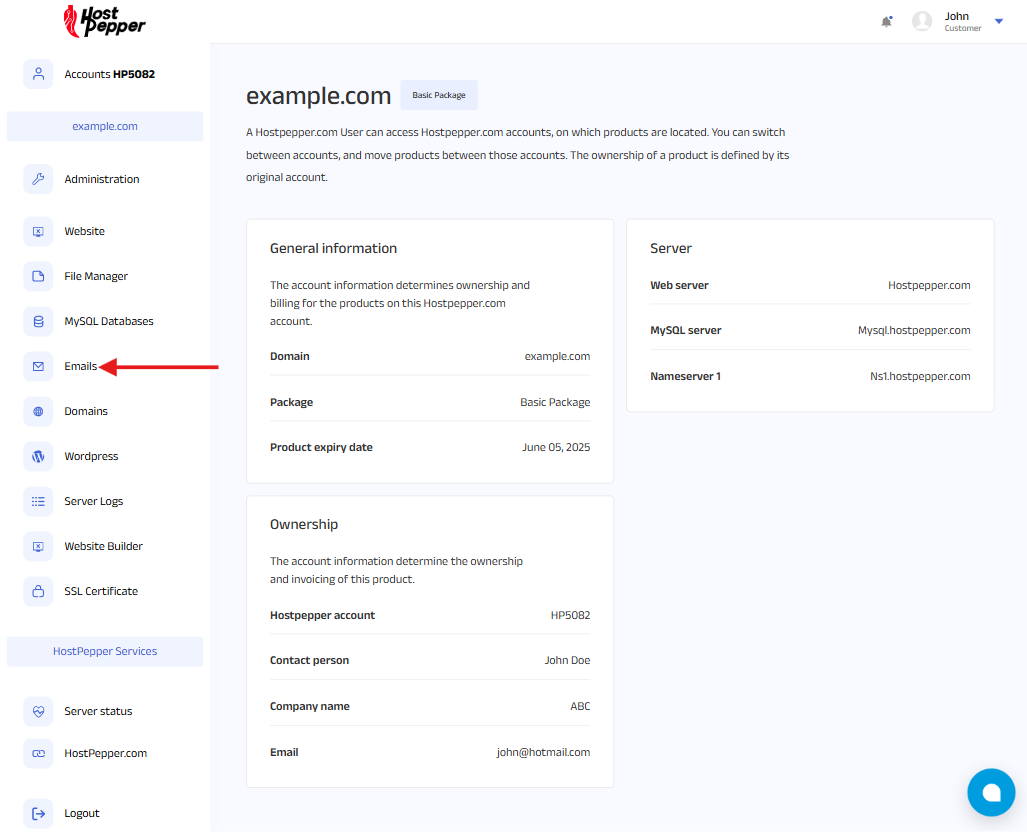Select the File Manager folder icon
This screenshot has height=832, width=1027.
click(38, 276)
